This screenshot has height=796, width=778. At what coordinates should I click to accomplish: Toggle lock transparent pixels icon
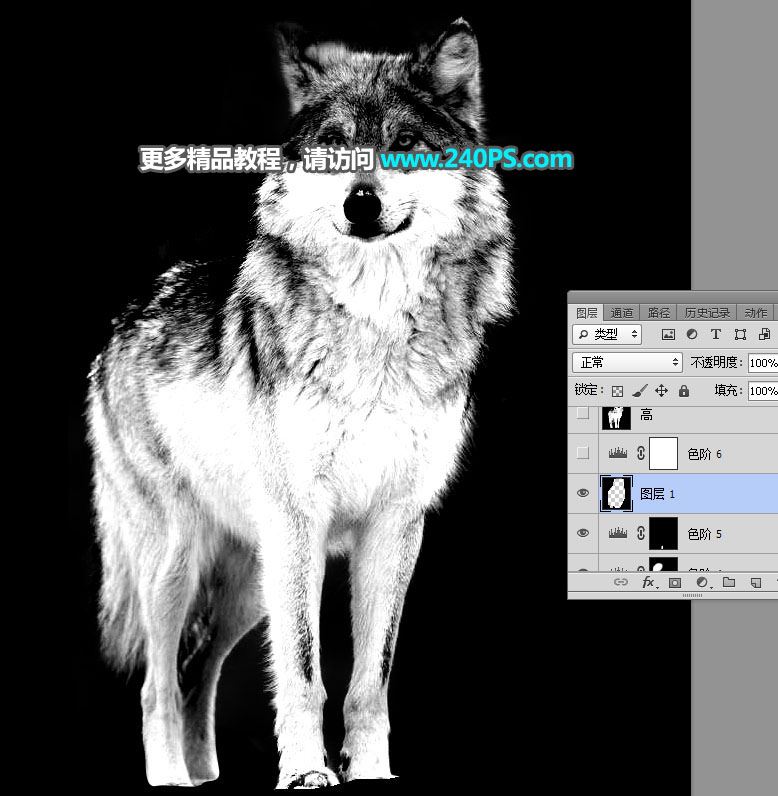pos(617,391)
